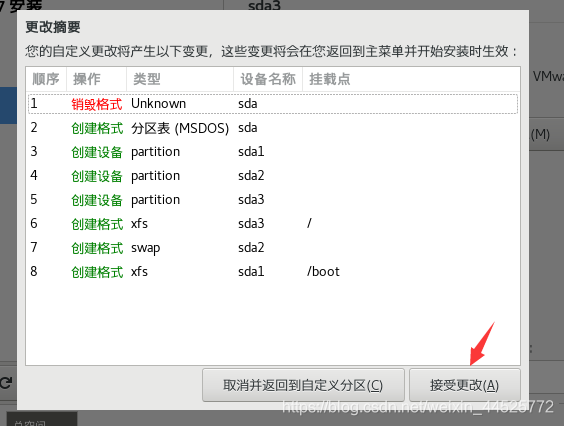Click the swap type cell
564x426 pixels.
click(146, 248)
